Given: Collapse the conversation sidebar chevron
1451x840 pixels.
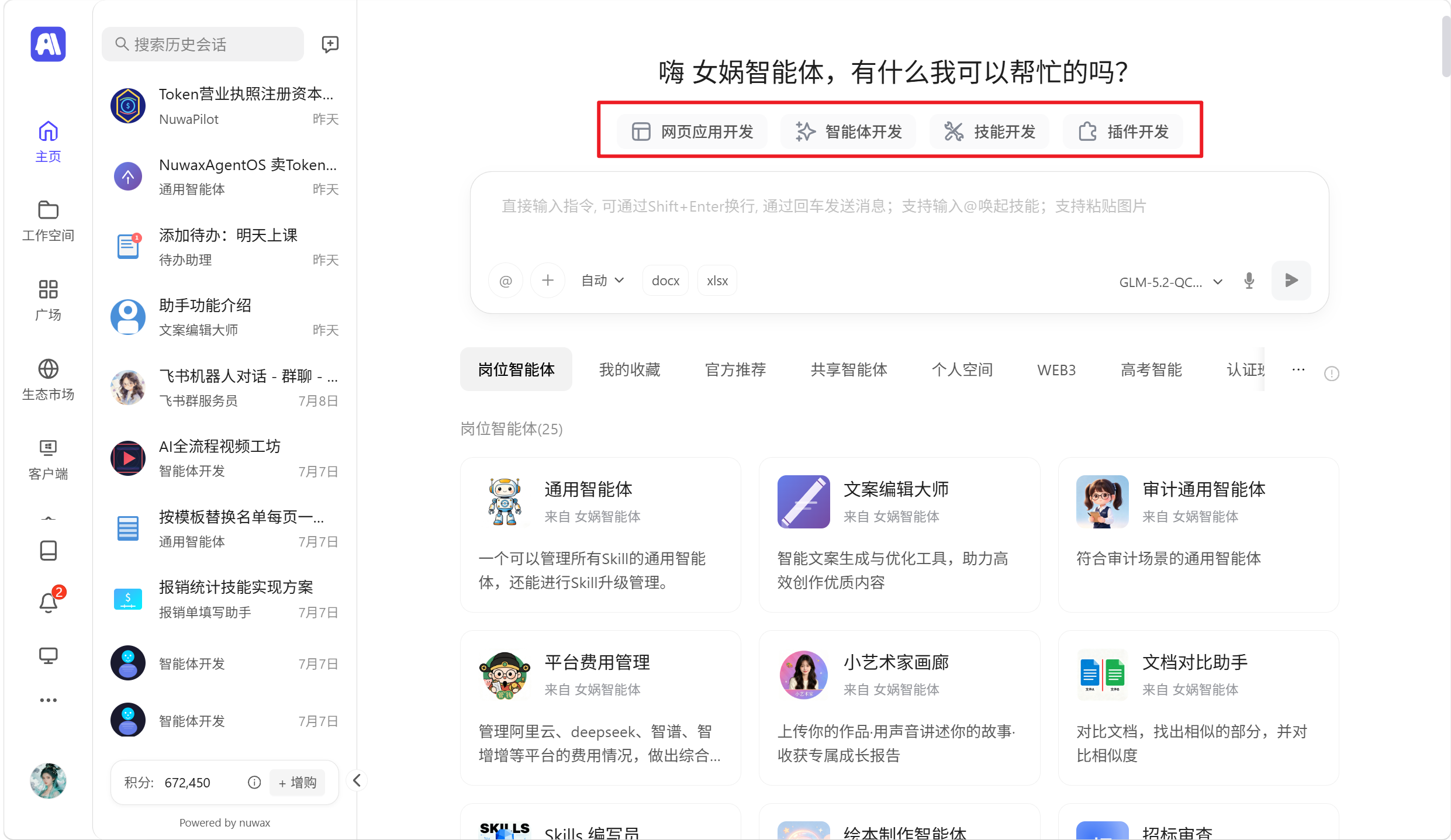Looking at the screenshot, I should [x=357, y=780].
